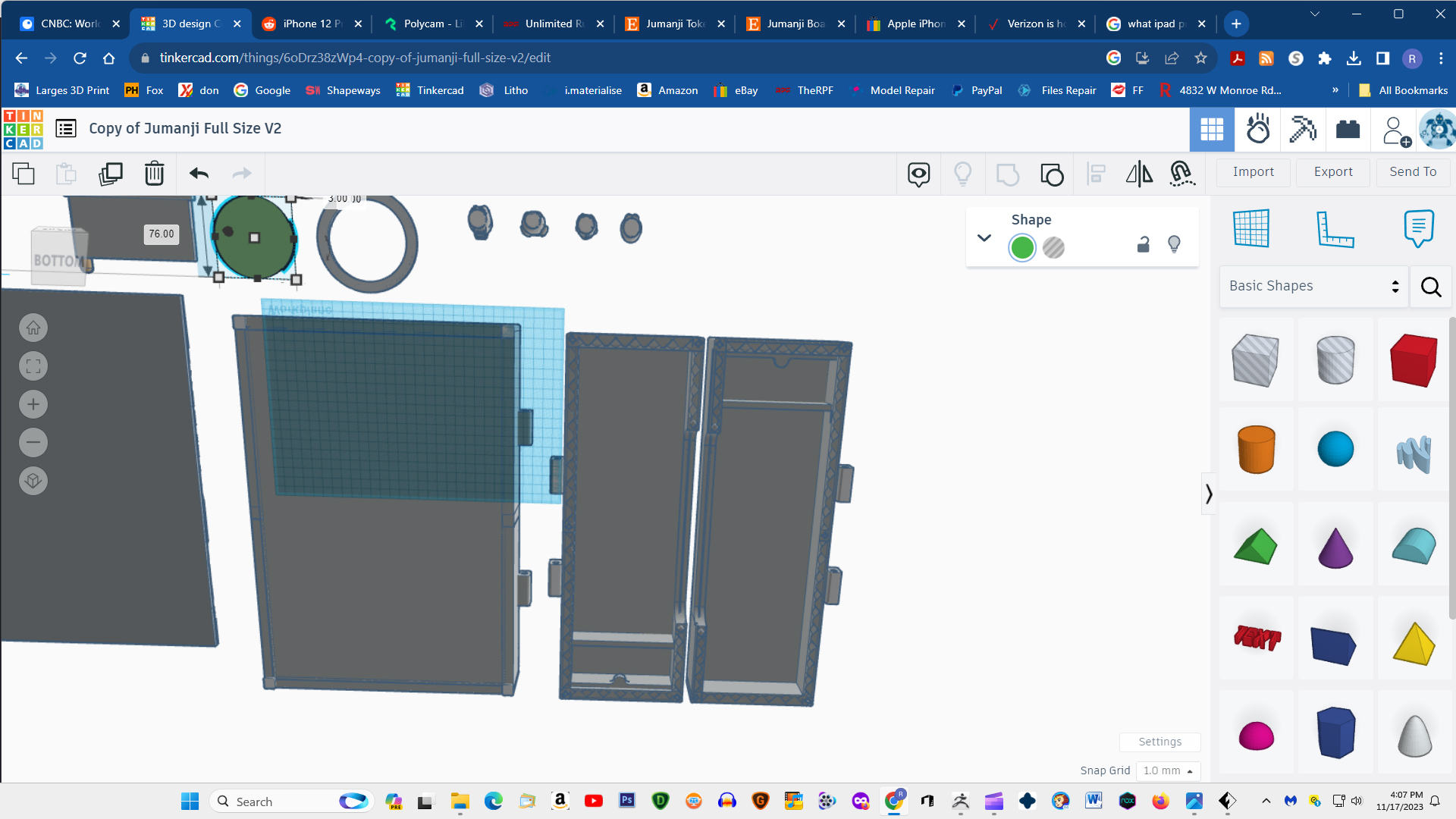Image resolution: width=1456 pixels, height=819 pixels.
Task: Zoom in with plus button
Action: (33, 404)
